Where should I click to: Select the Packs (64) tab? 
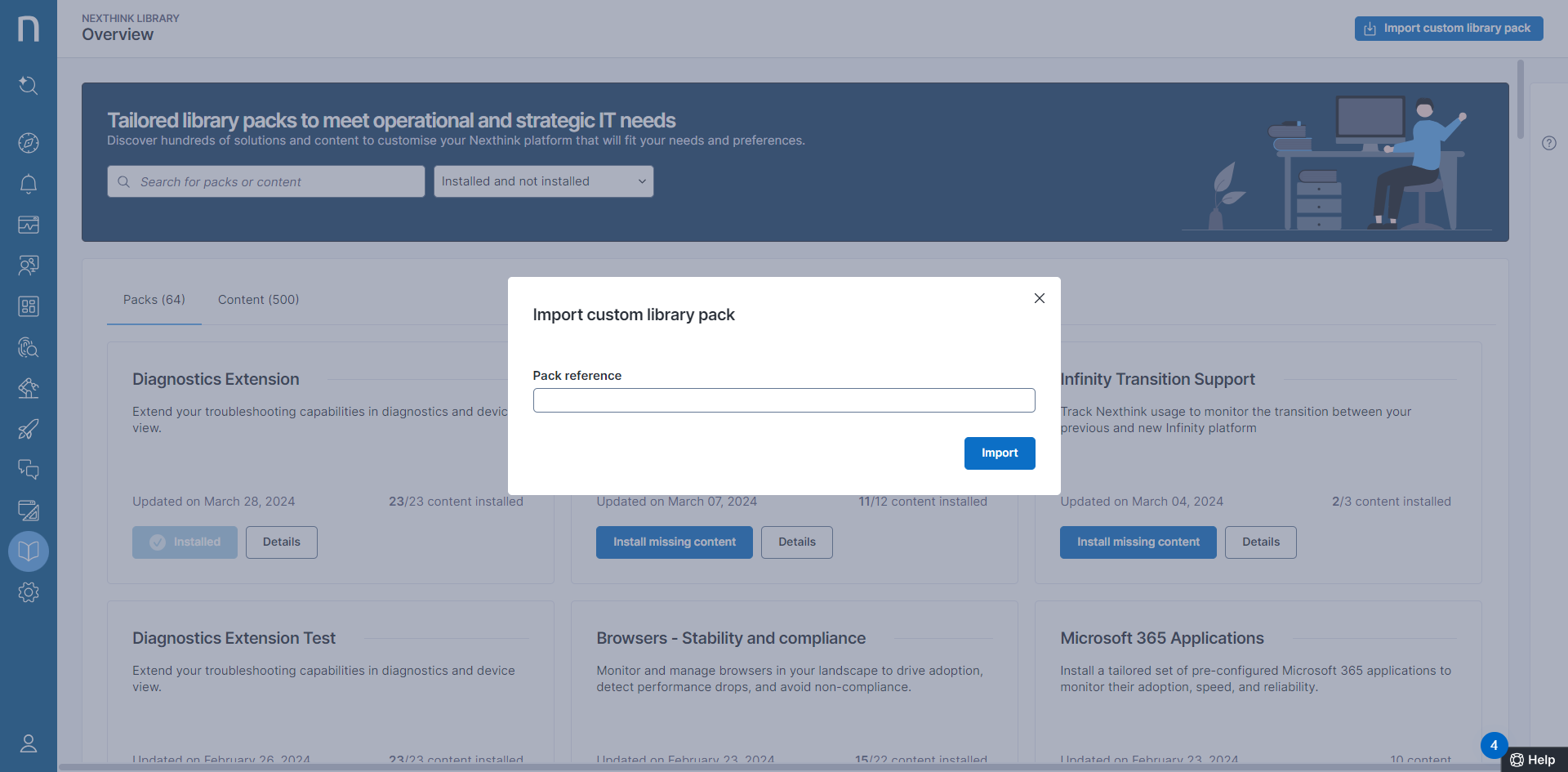[x=154, y=300]
